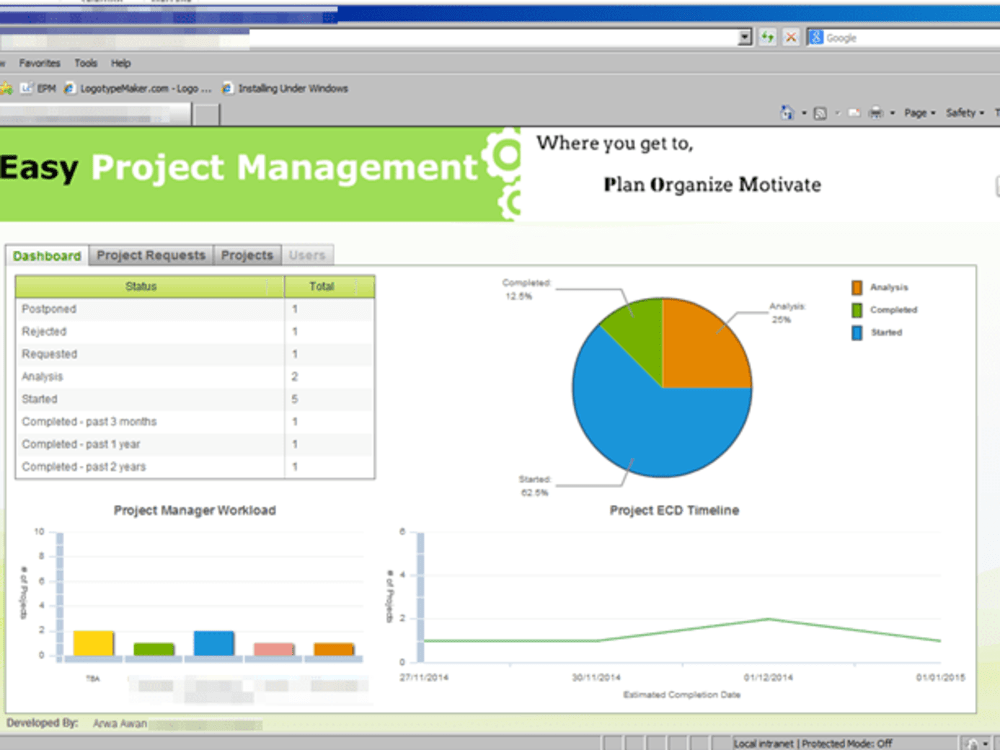Screen dimensions: 1000x750
Task: Select the greyed-out Users tab
Action: click(307, 255)
